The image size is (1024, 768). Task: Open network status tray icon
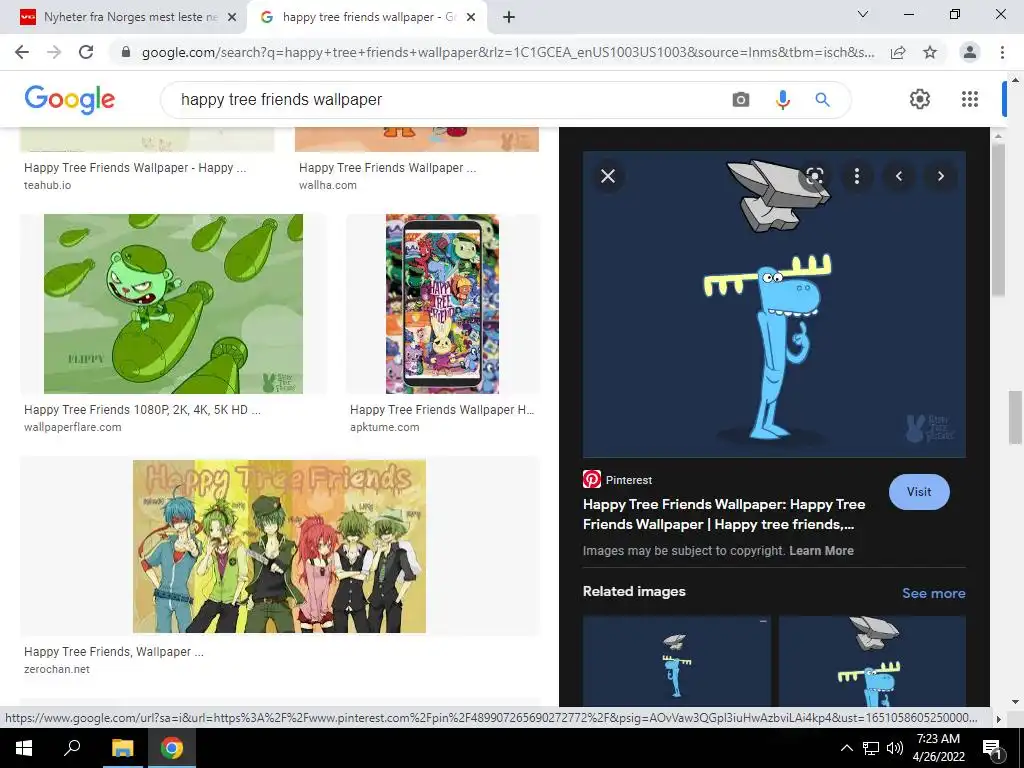[x=871, y=748]
